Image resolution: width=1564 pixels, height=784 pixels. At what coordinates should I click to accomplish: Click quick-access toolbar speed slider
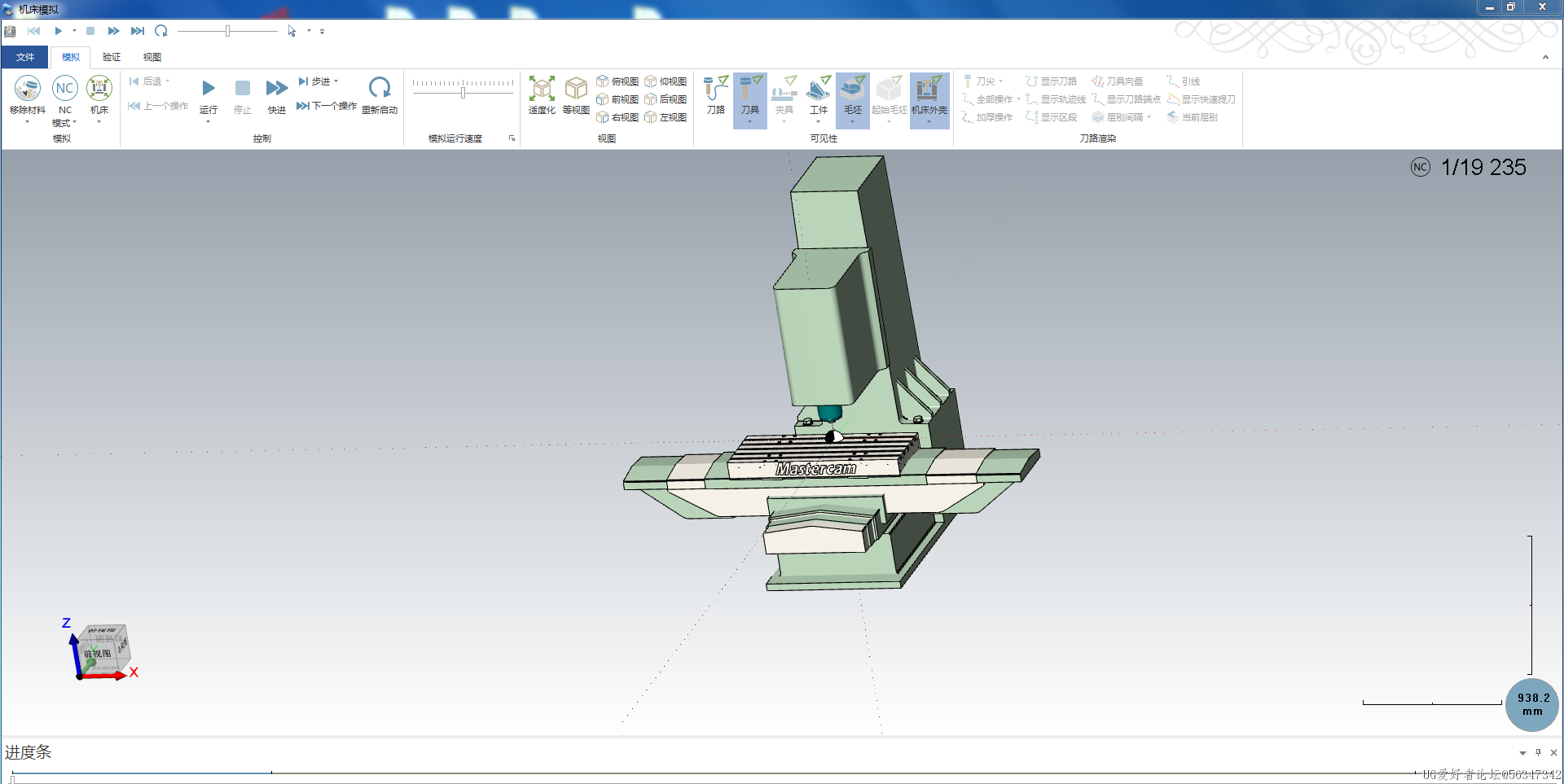pos(228,31)
